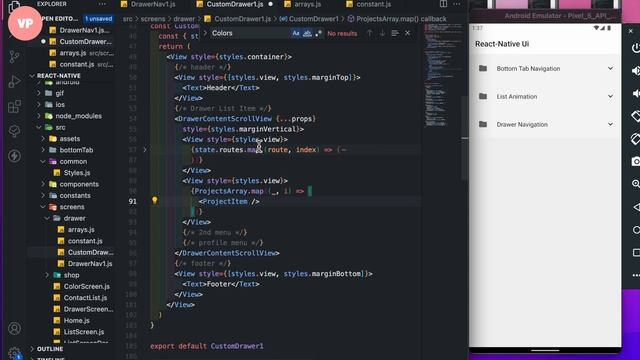
Task: Toggle Find in Selection in find widget
Action: coord(395,33)
